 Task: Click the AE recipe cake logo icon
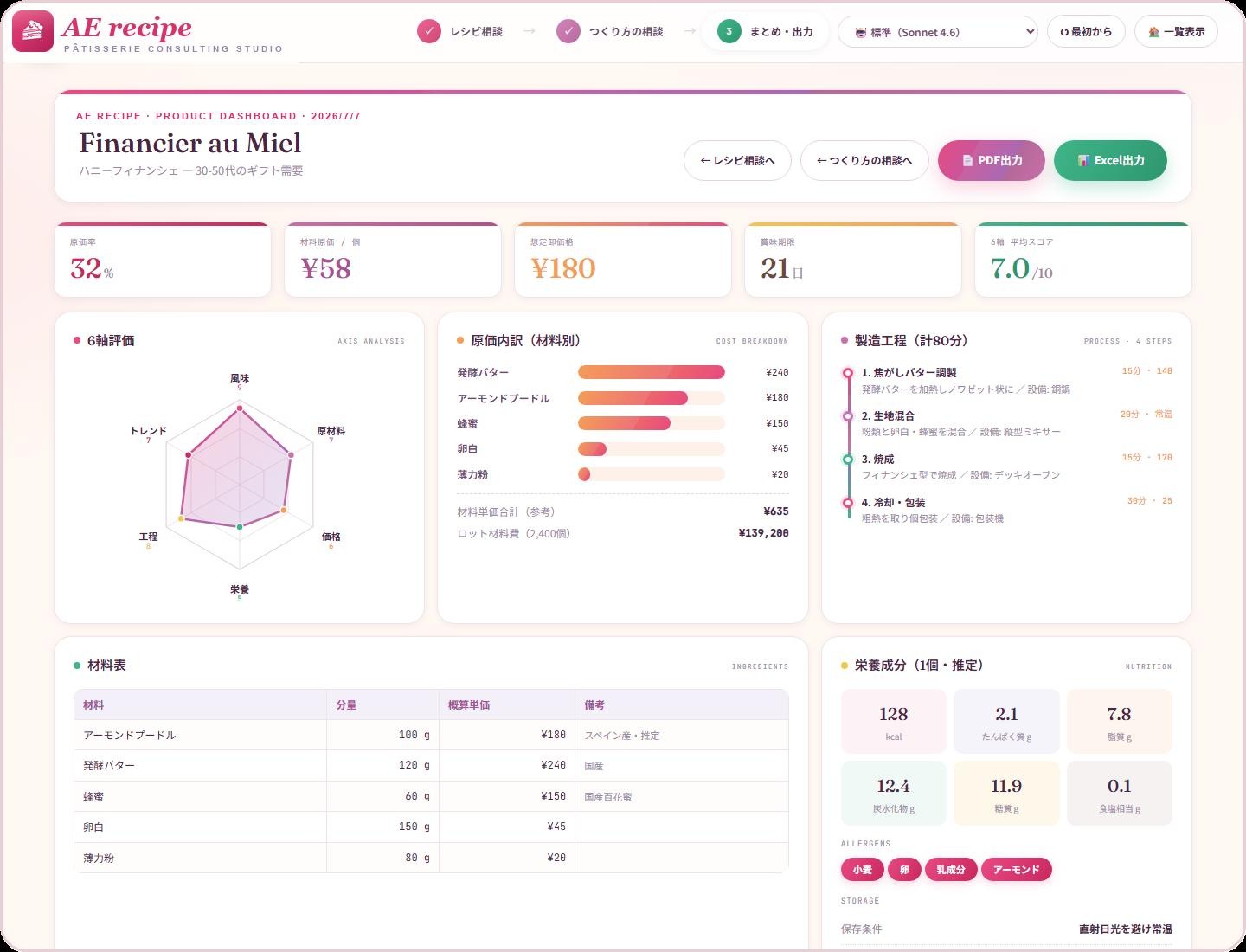point(32,31)
